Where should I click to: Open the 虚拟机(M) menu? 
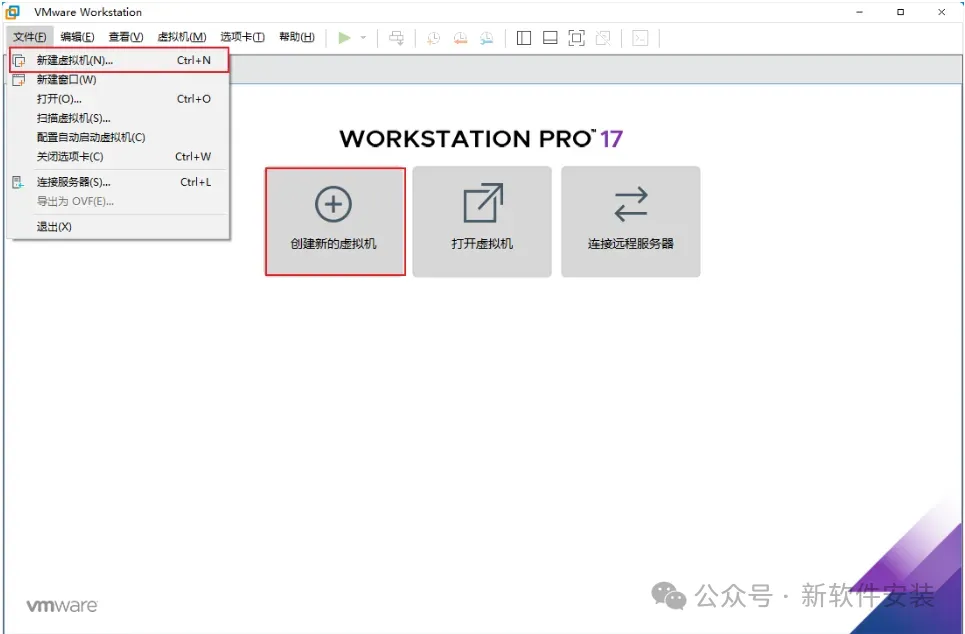tap(182, 37)
